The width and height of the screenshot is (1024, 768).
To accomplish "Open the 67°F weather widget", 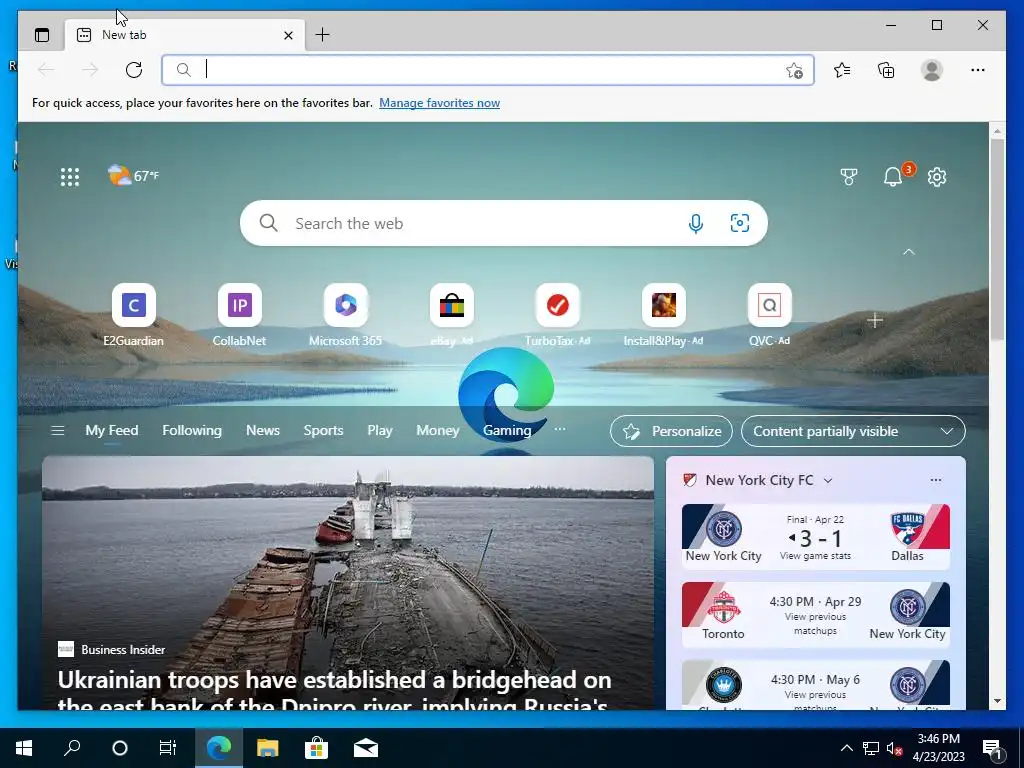I will [x=133, y=175].
